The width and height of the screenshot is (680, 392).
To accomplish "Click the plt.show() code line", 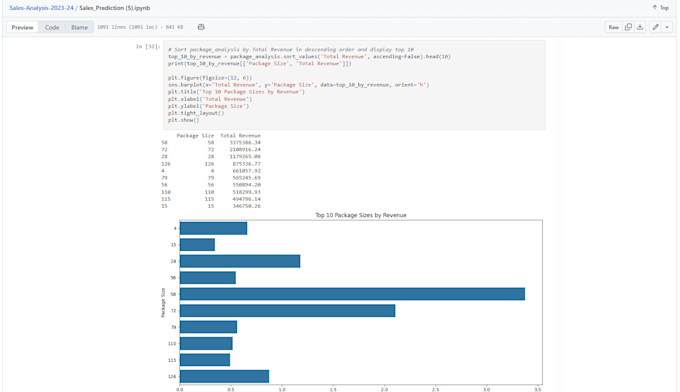I will (x=184, y=120).
